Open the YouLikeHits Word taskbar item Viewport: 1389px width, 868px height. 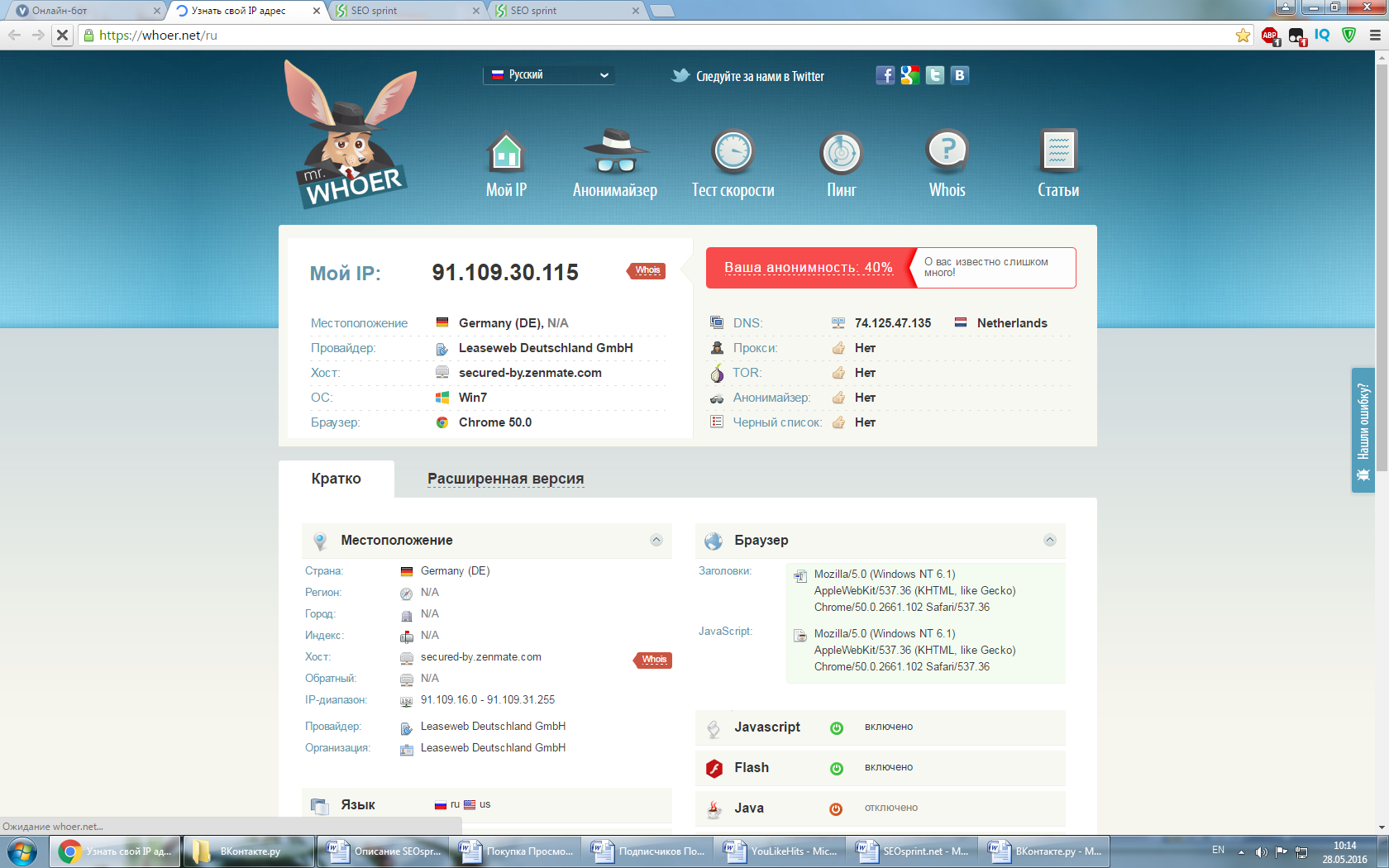coord(779,851)
